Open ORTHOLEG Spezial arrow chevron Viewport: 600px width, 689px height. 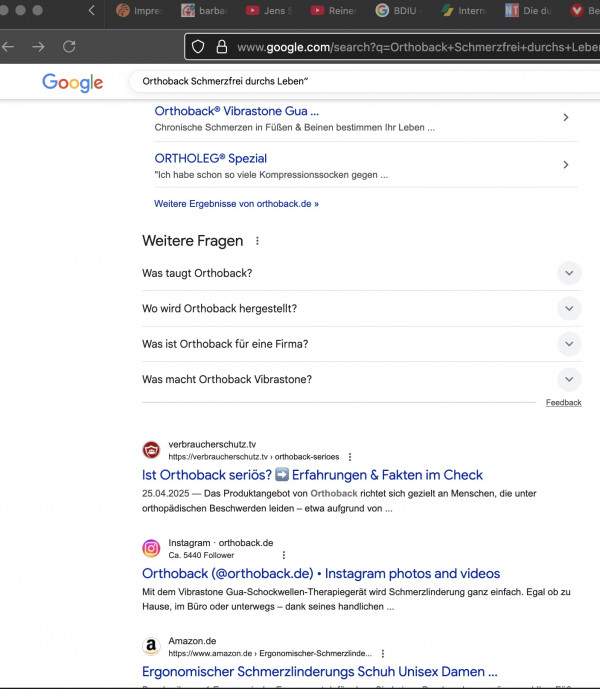566,165
